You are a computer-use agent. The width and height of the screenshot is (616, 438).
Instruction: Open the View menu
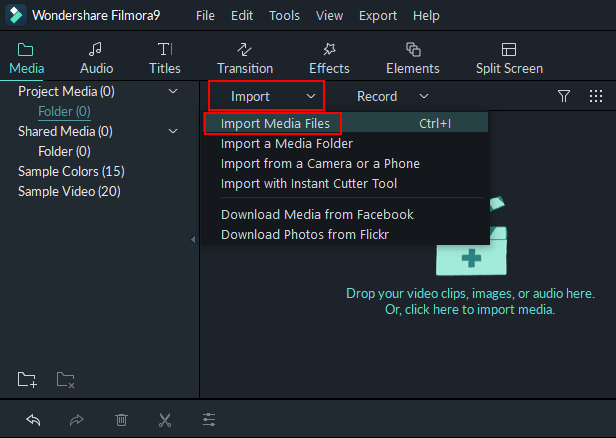(x=329, y=16)
